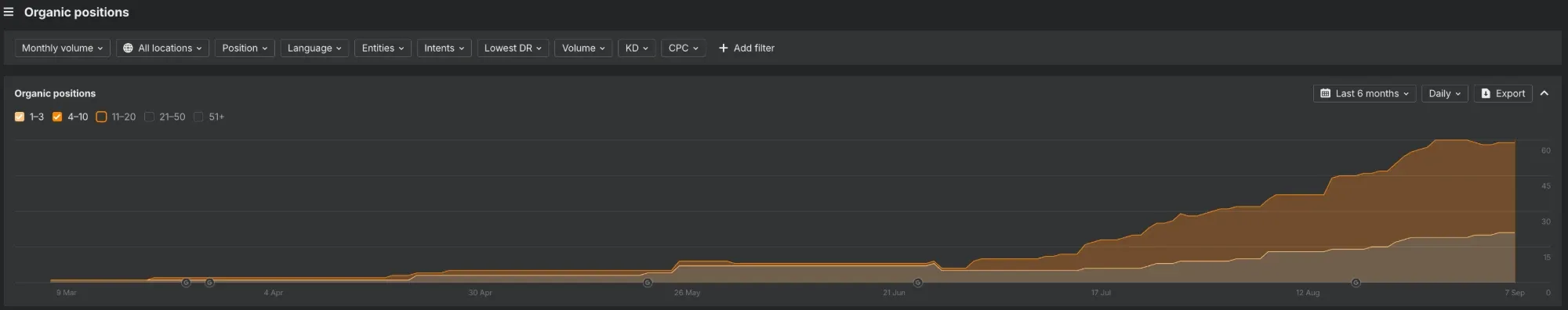Screen dimensions: 1568x310
Task: Click the Add filter button
Action: click(746, 48)
